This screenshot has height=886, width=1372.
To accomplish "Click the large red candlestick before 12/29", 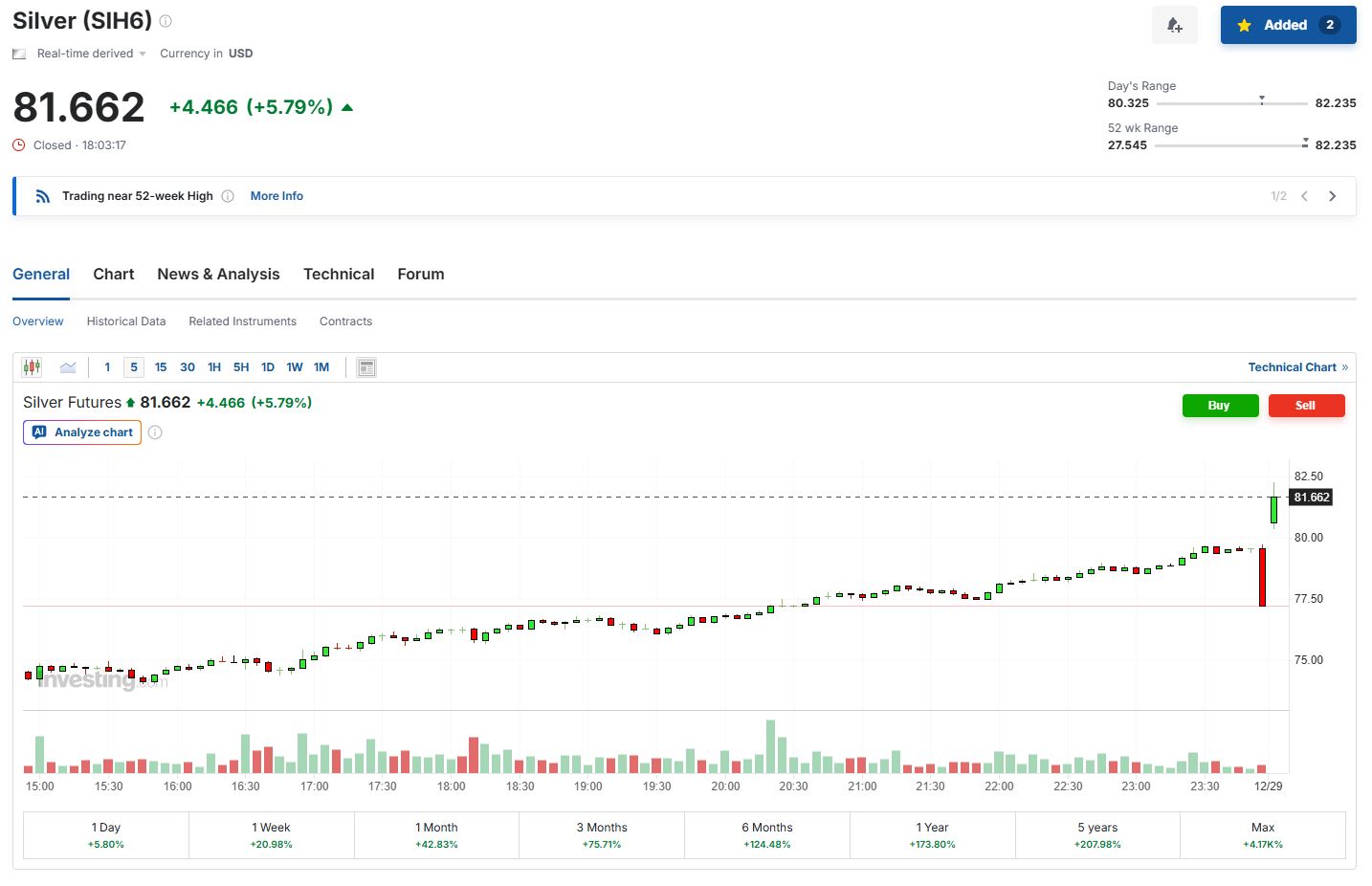I will tap(1262, 576).
